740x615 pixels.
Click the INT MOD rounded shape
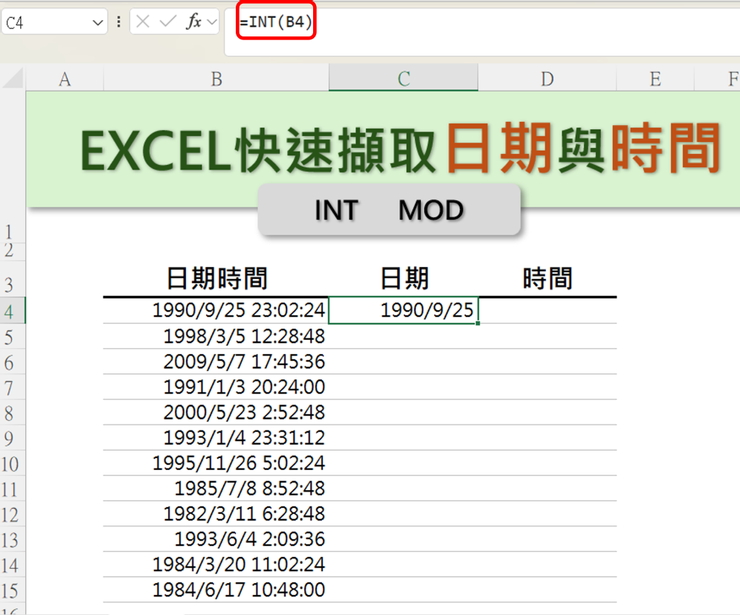point(389,210)
